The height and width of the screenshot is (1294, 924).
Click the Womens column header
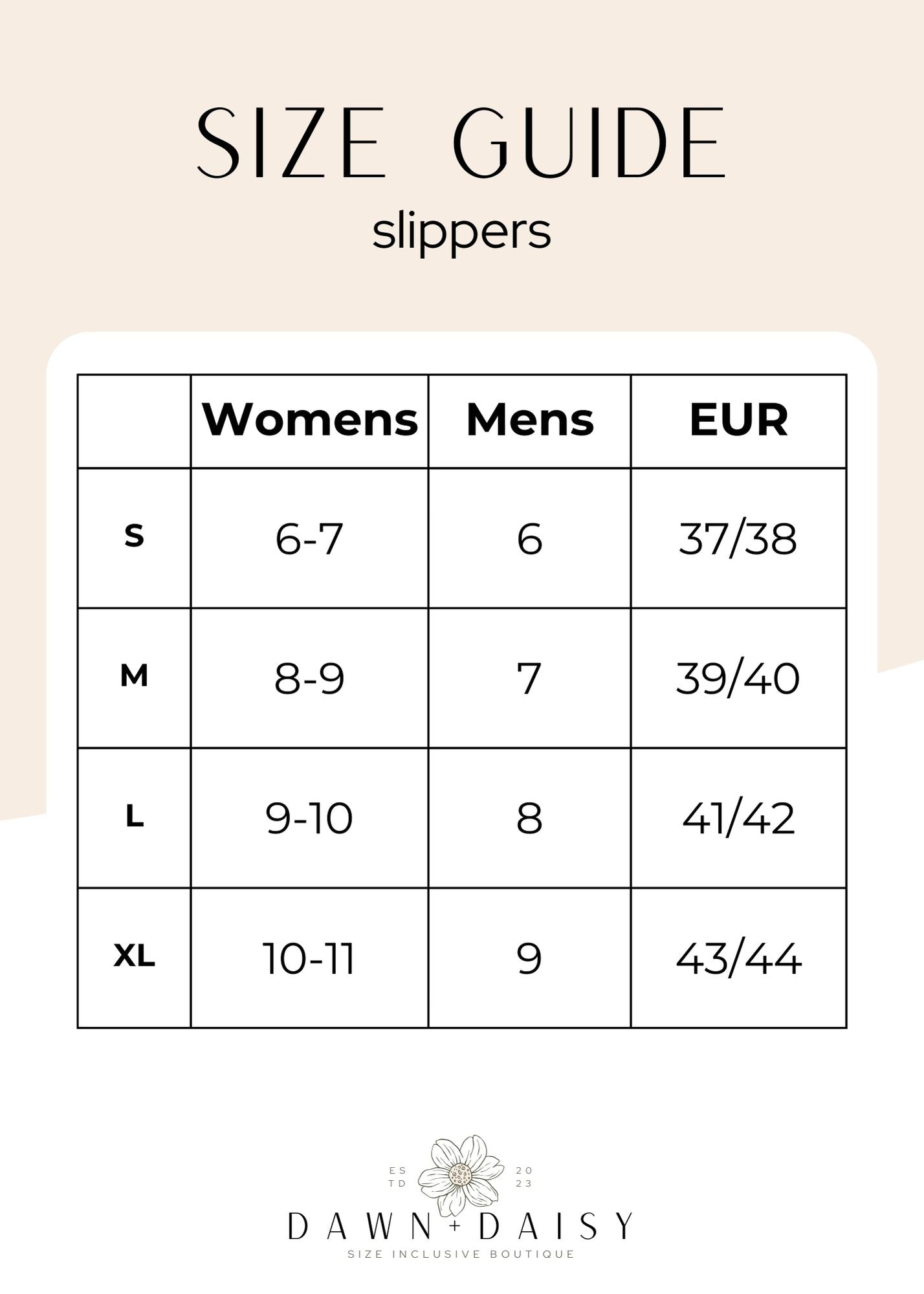310,420
